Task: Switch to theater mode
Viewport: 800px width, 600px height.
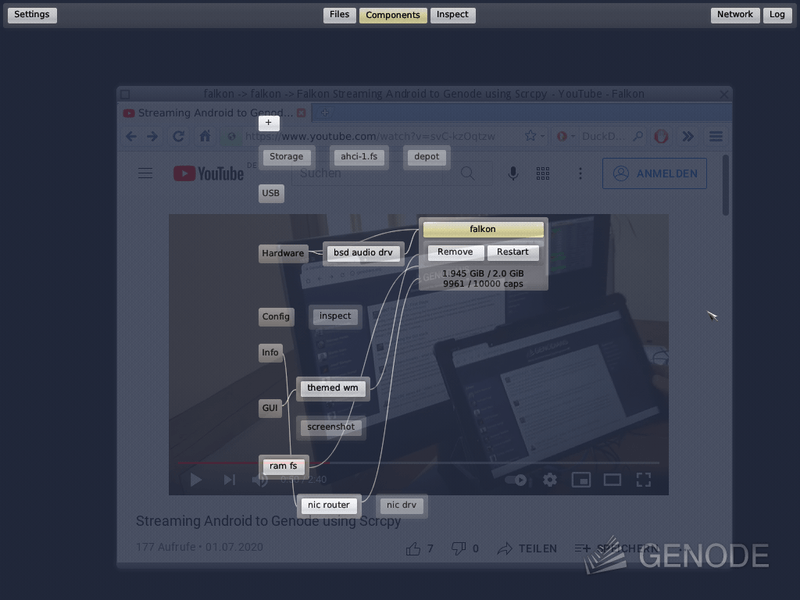Action: (612, 480)
